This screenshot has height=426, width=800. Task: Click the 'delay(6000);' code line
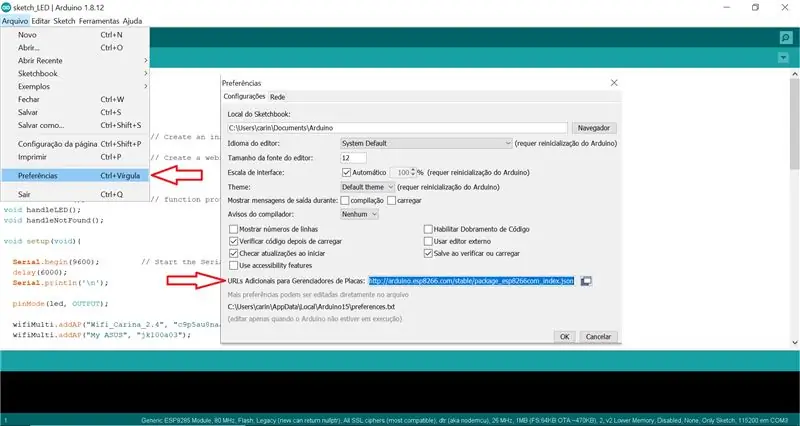tap(40, 272)
